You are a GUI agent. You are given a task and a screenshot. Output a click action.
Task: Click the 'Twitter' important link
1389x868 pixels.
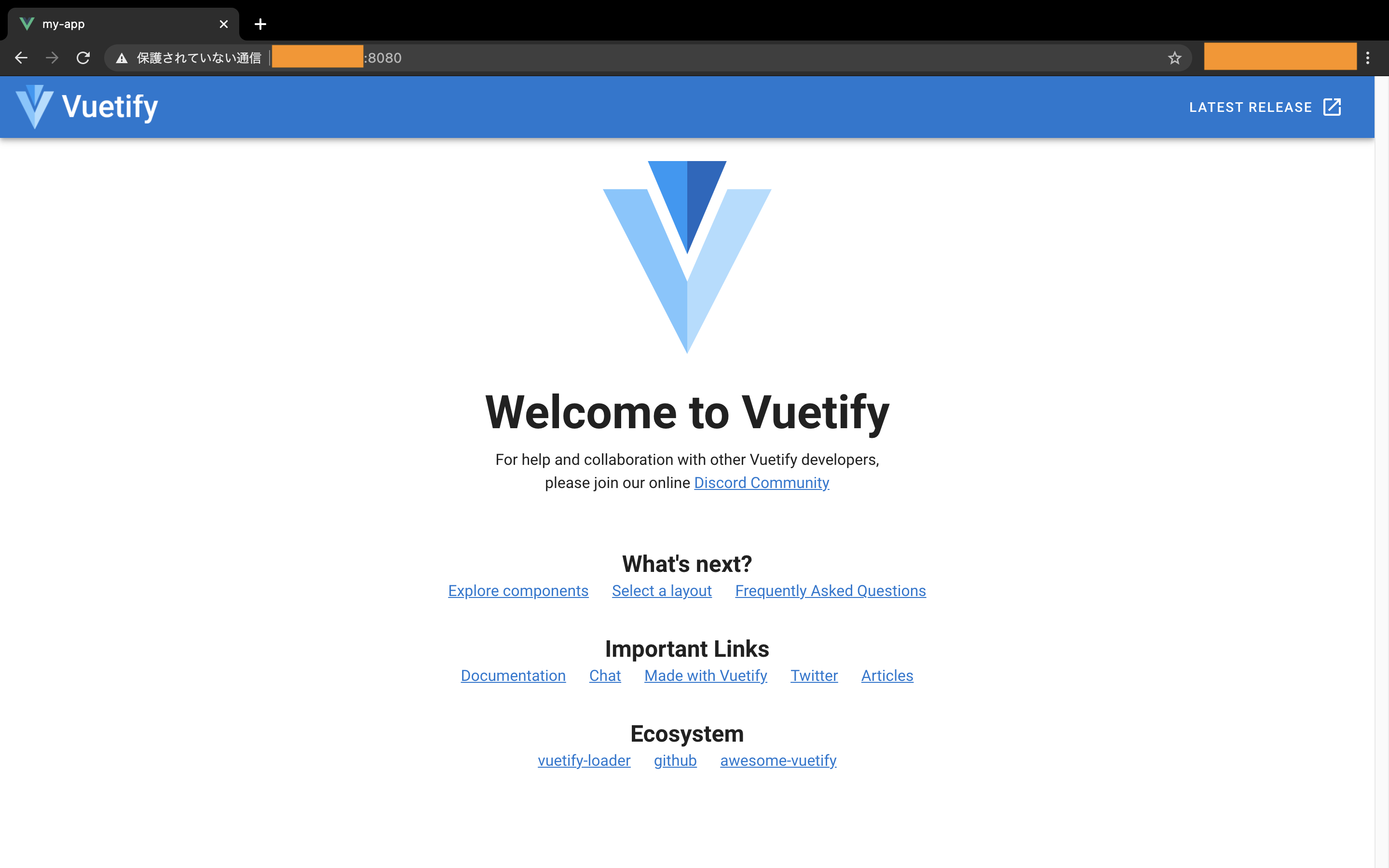pyautogui.click(x=814, y=675)
